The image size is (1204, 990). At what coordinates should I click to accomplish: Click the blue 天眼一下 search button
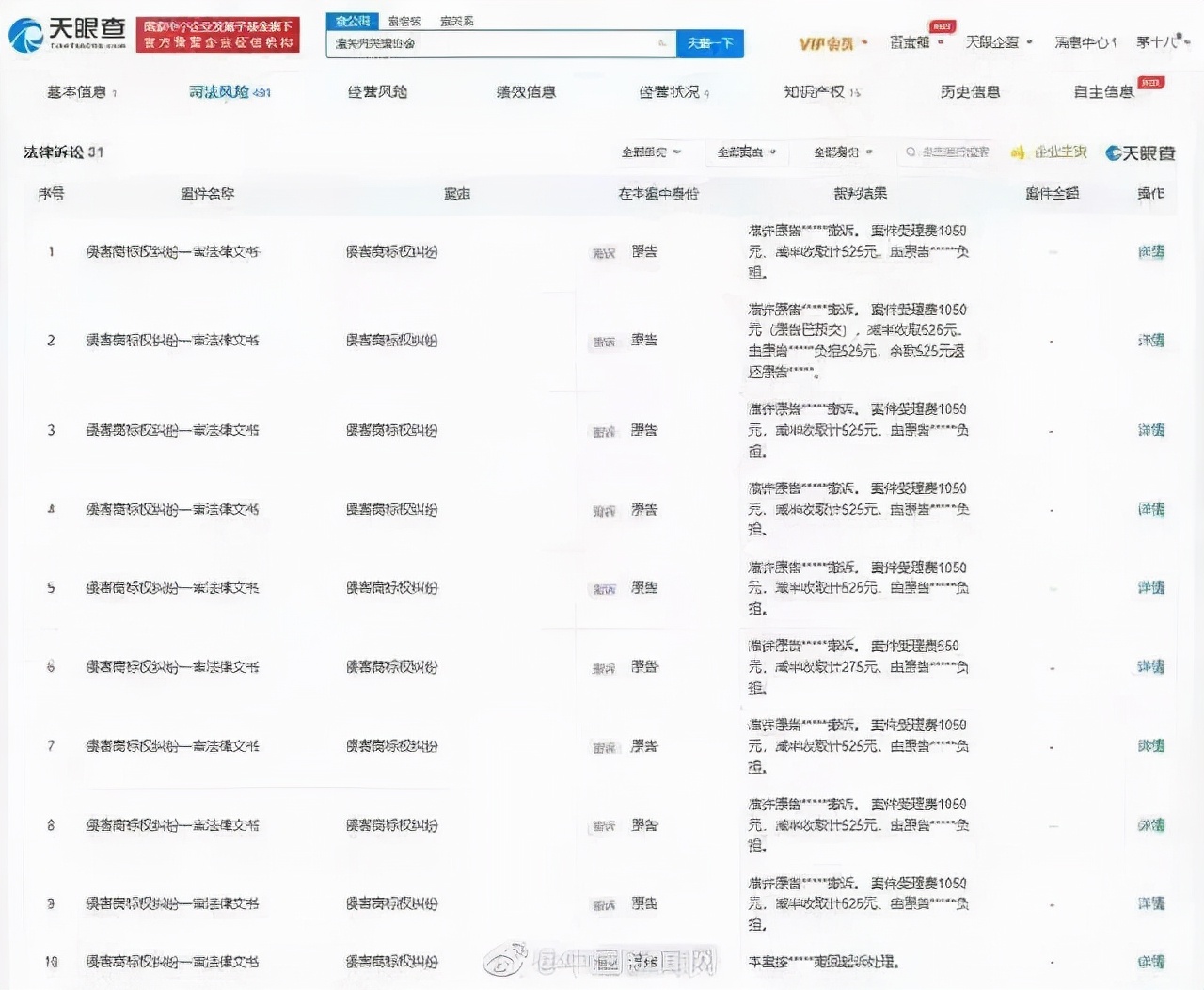[x=710, y=43]
